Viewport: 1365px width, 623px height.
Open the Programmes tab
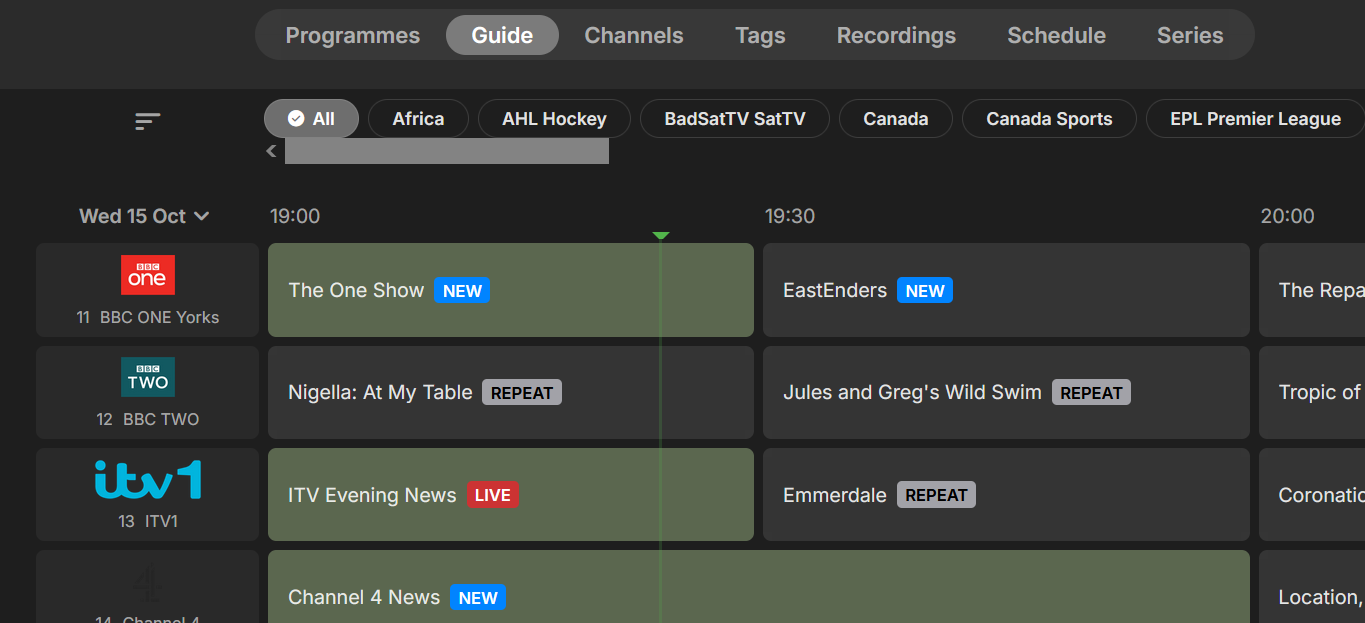[x=352, y=35]
